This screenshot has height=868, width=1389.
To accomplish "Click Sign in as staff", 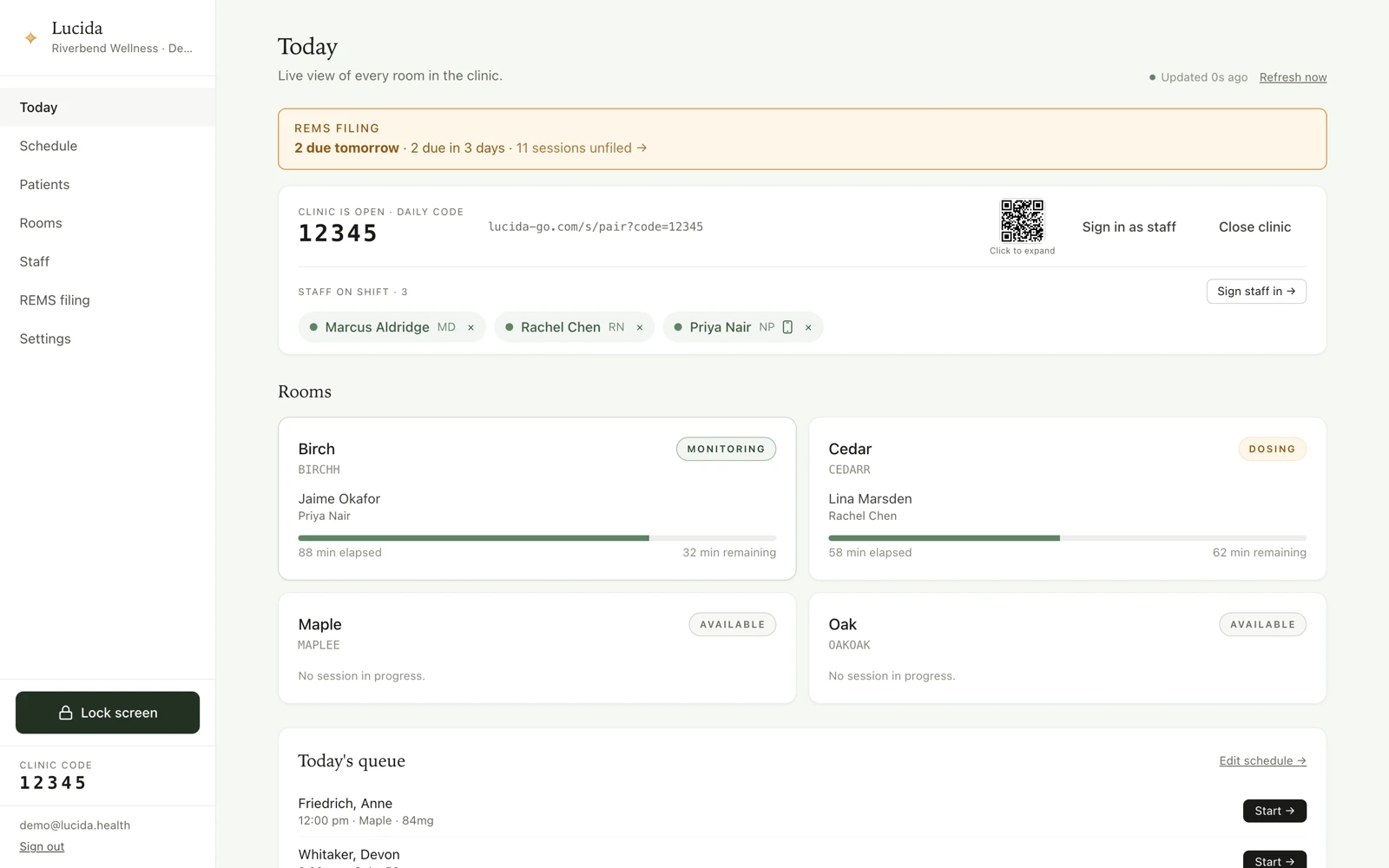I will [1129, 227].
